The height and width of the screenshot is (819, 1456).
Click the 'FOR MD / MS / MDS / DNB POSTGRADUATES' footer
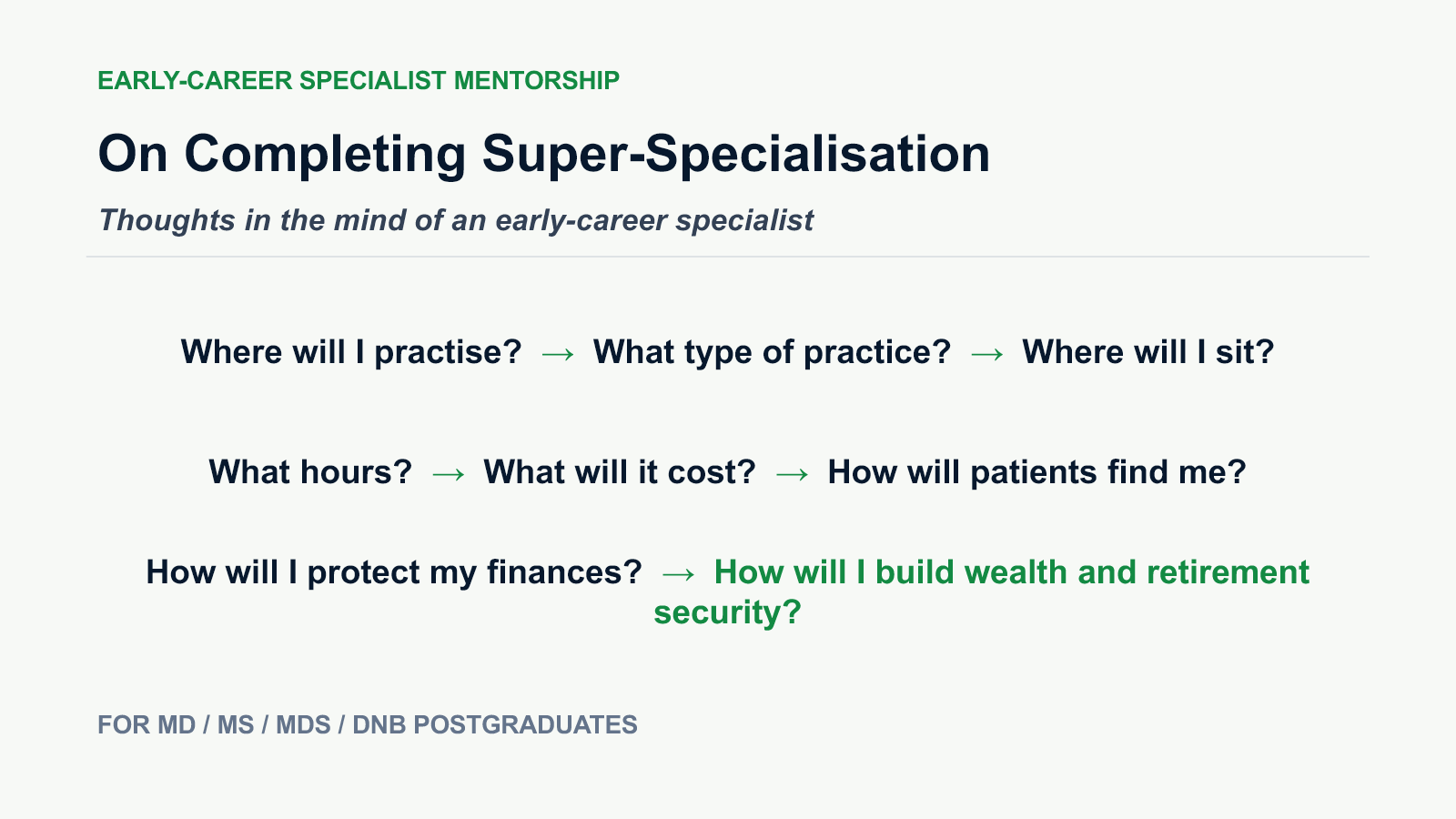coord(368,725)
